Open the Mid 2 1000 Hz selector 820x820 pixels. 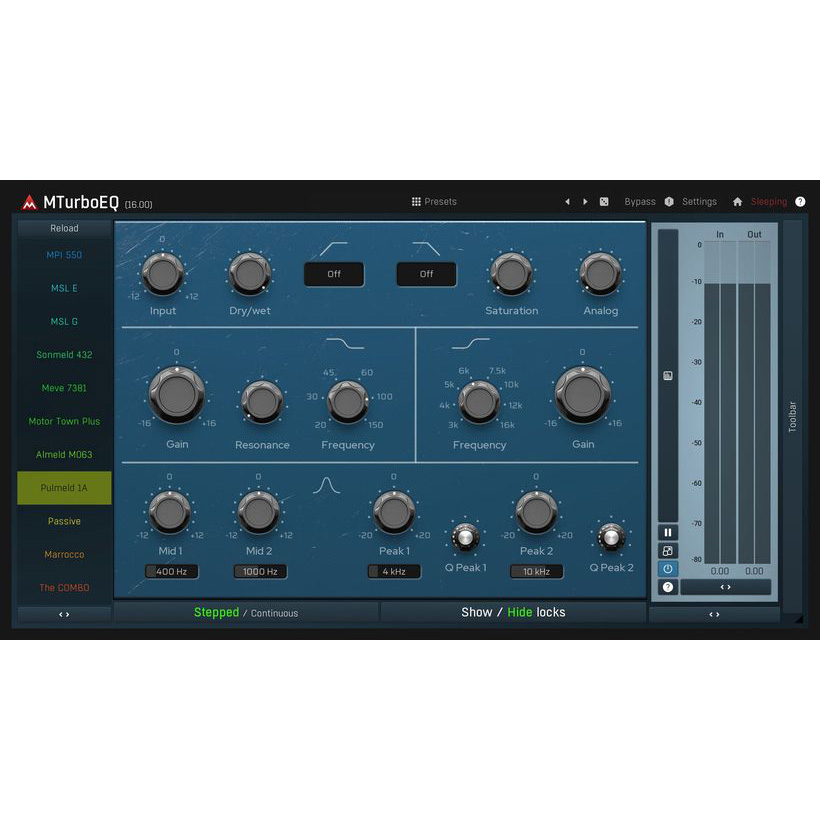pos(260,572)
